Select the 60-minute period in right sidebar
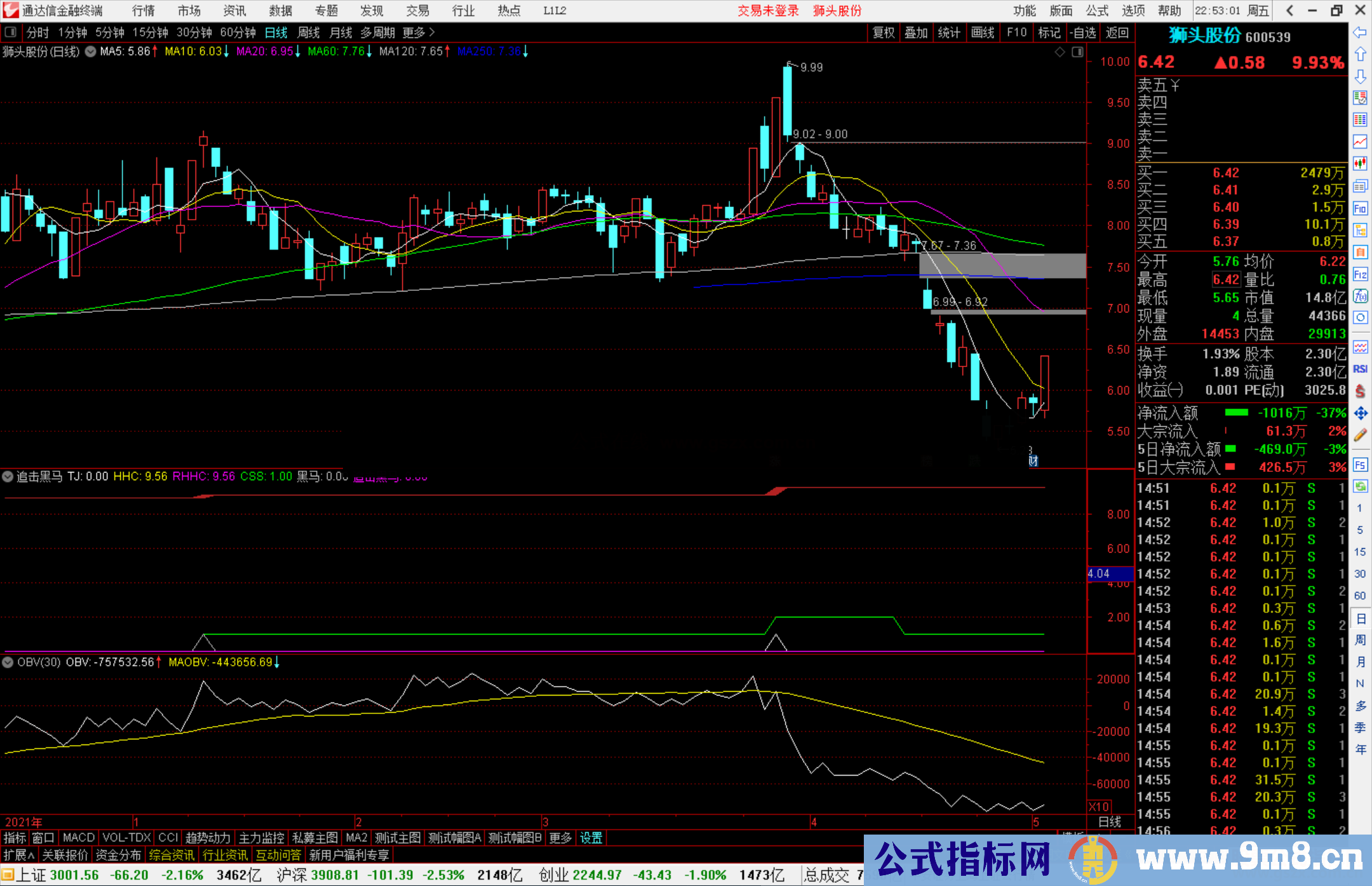This screenshot has width=1372, height=886. [1360, 596]
